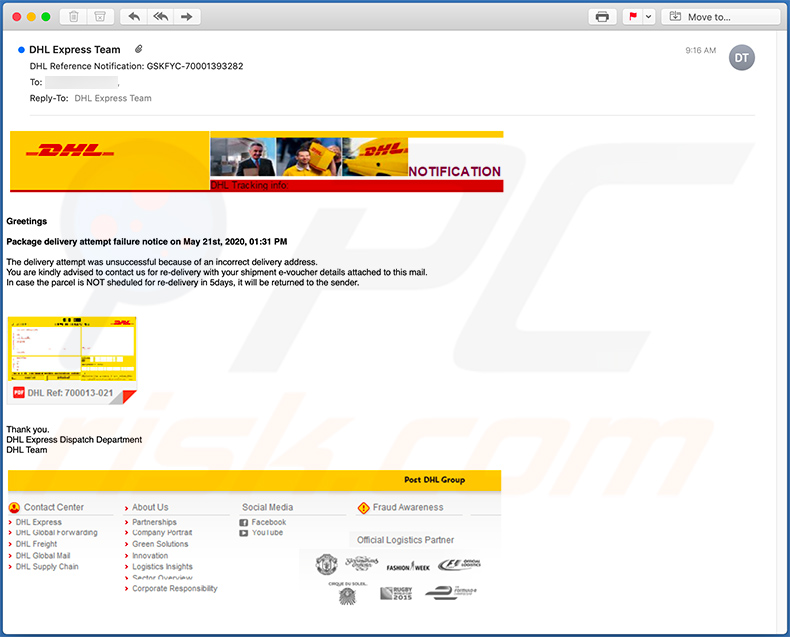
Task: Click the Fraud Awareness warning icon
Action: tap(363, 507)
